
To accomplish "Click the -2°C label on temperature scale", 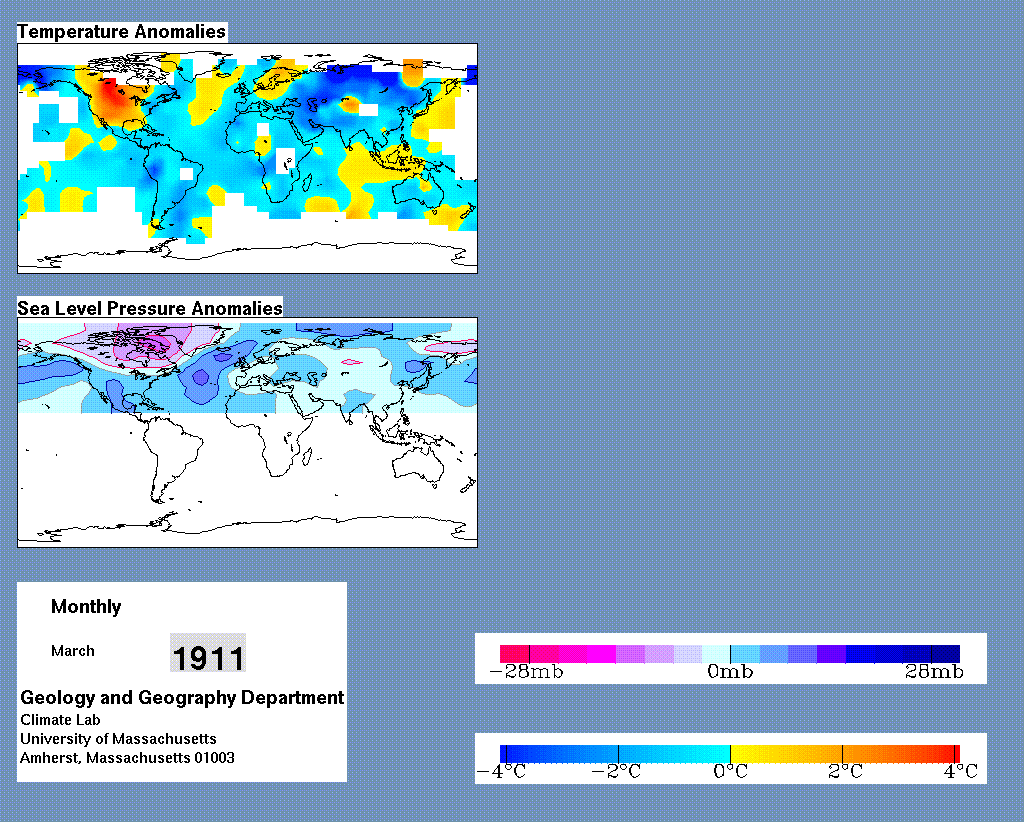I will 616,772.
